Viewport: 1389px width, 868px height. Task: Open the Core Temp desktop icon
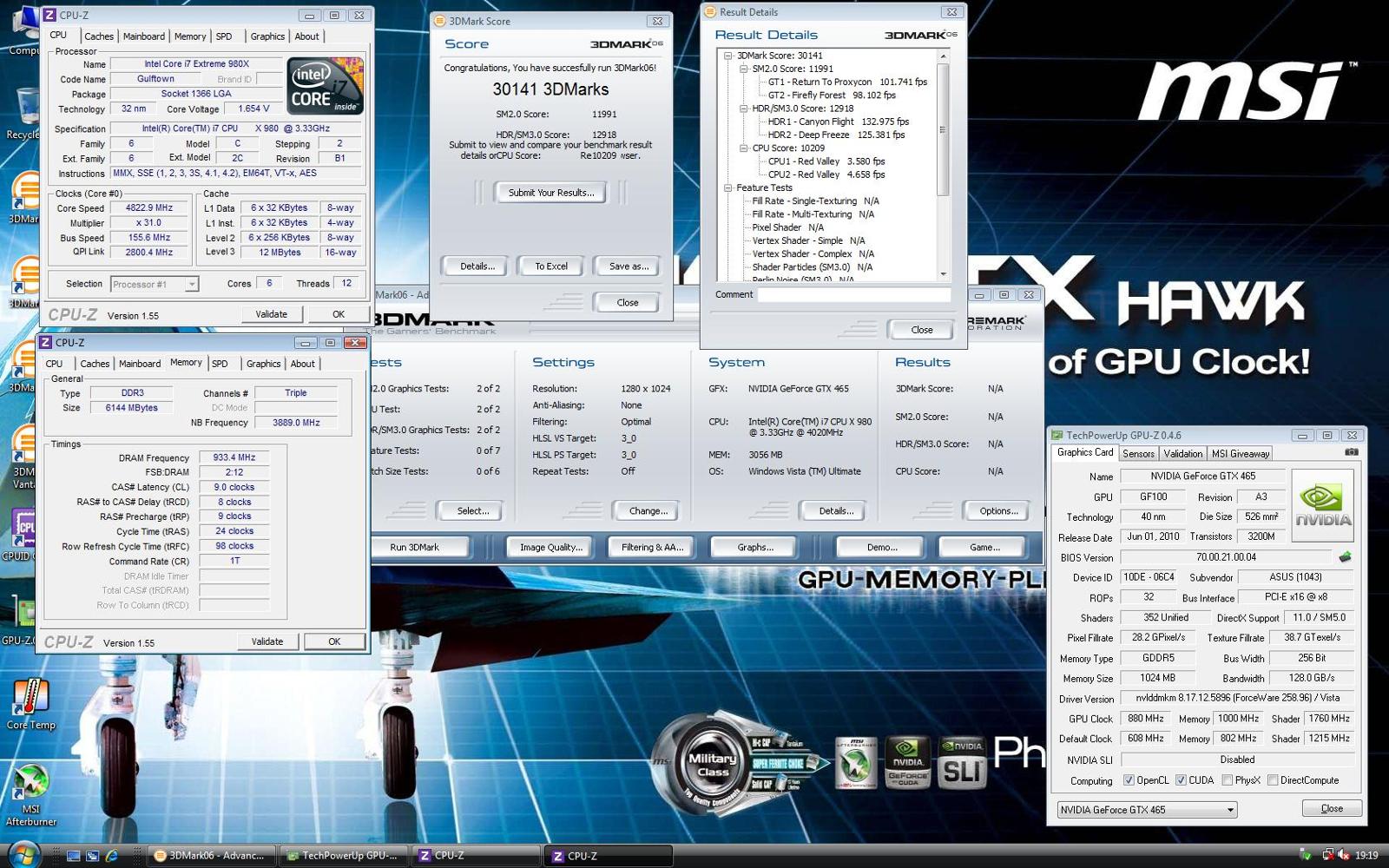(30, 703)
